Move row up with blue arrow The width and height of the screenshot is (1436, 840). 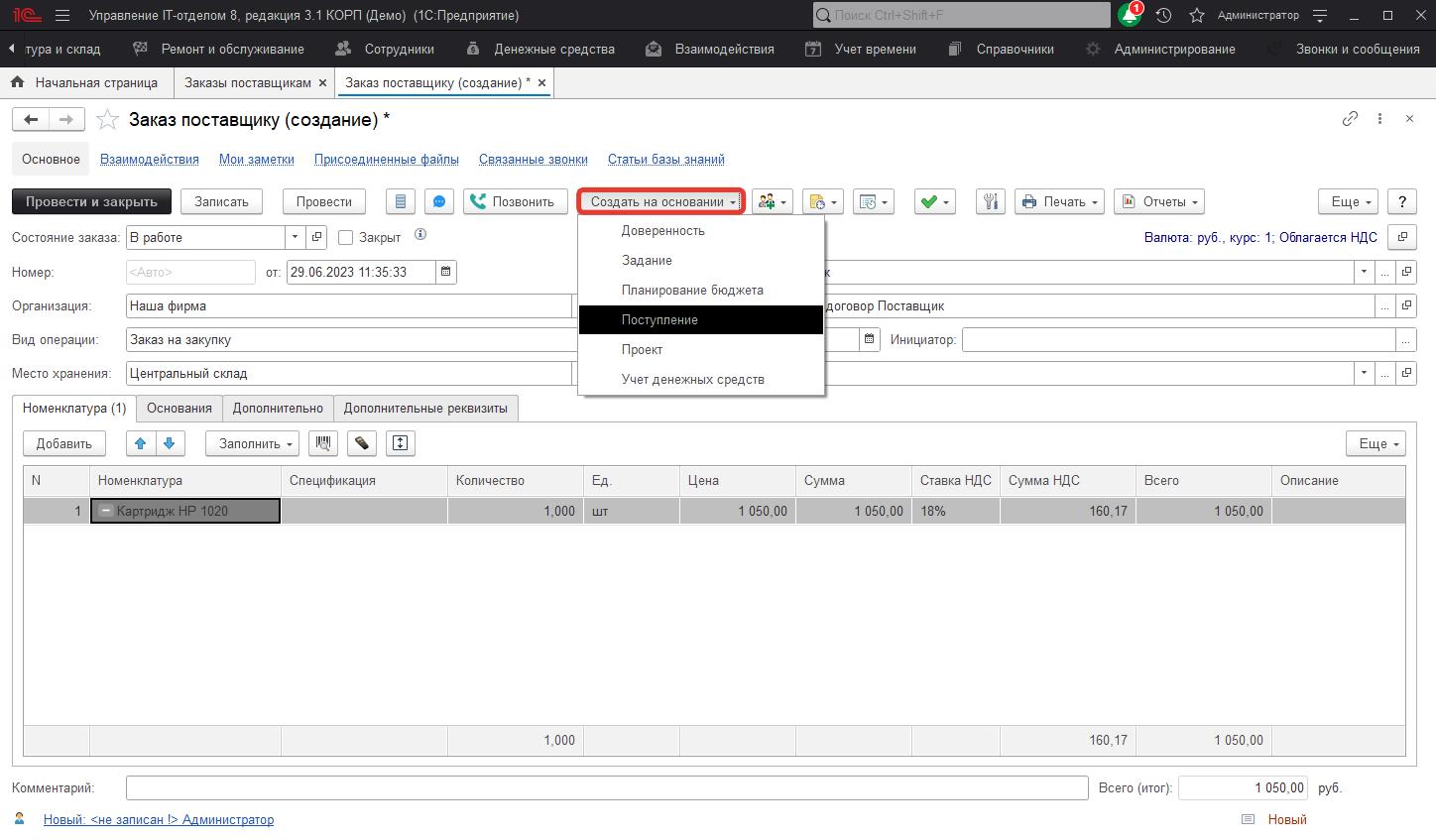pos(141,443)
